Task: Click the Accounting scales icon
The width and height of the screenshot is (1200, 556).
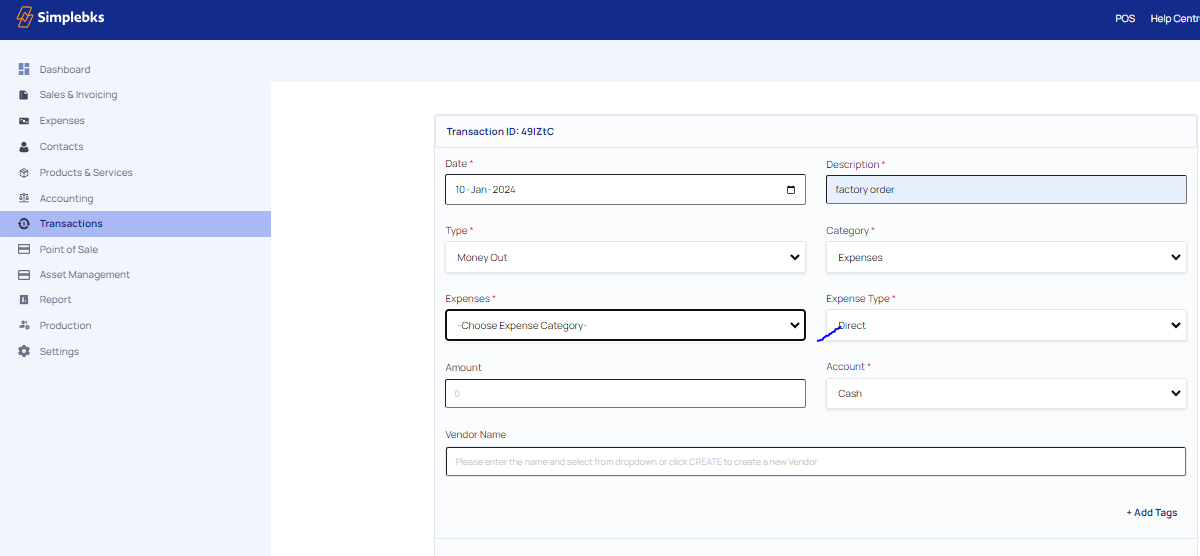Action: (24, 199)
